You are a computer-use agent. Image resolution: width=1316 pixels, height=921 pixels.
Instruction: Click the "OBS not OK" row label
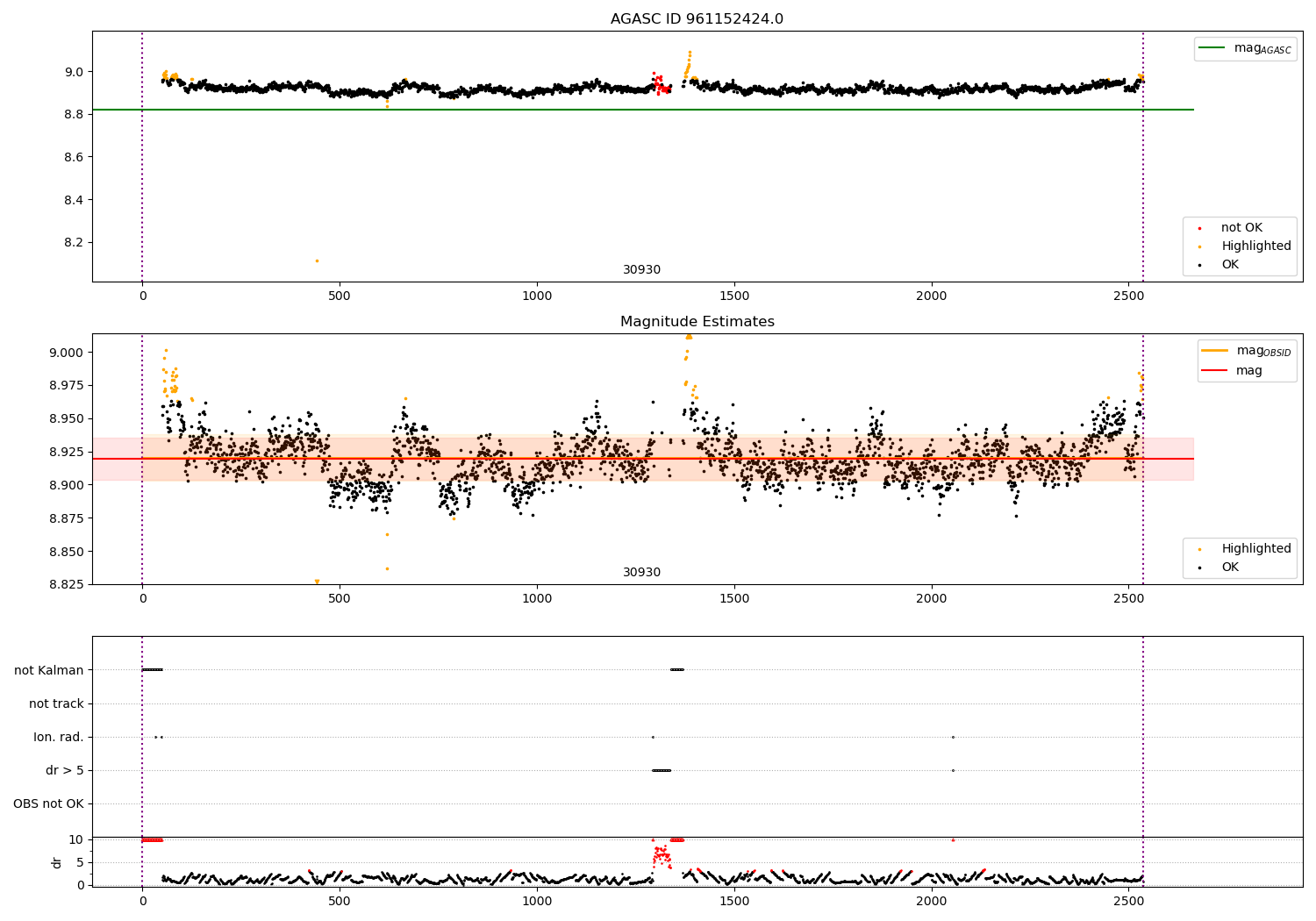coord(49,803)
